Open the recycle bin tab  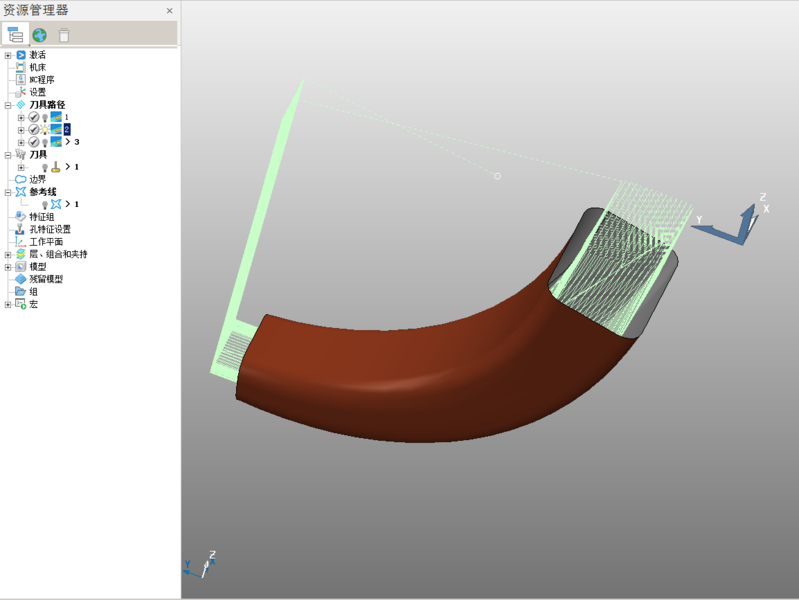(64, 35)
